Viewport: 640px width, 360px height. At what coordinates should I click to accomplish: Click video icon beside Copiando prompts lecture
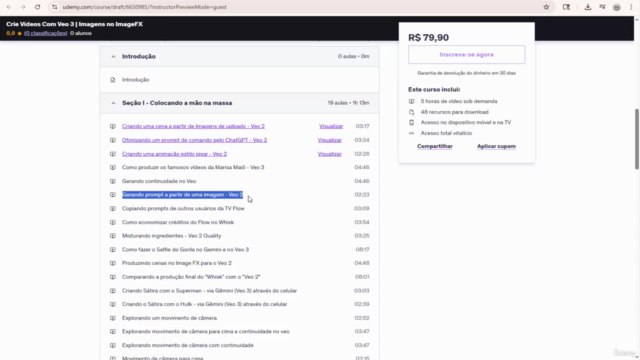point(113,209)
